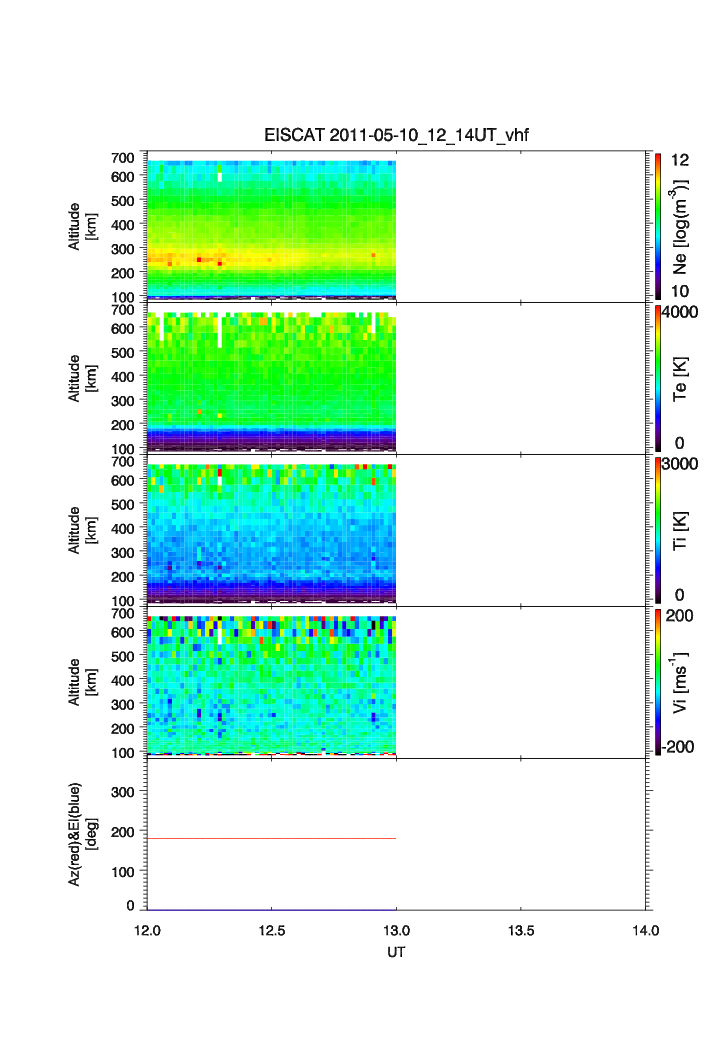
Task: Click the '0' minimum on Ti color bar
Action: (x=680, y=595)
